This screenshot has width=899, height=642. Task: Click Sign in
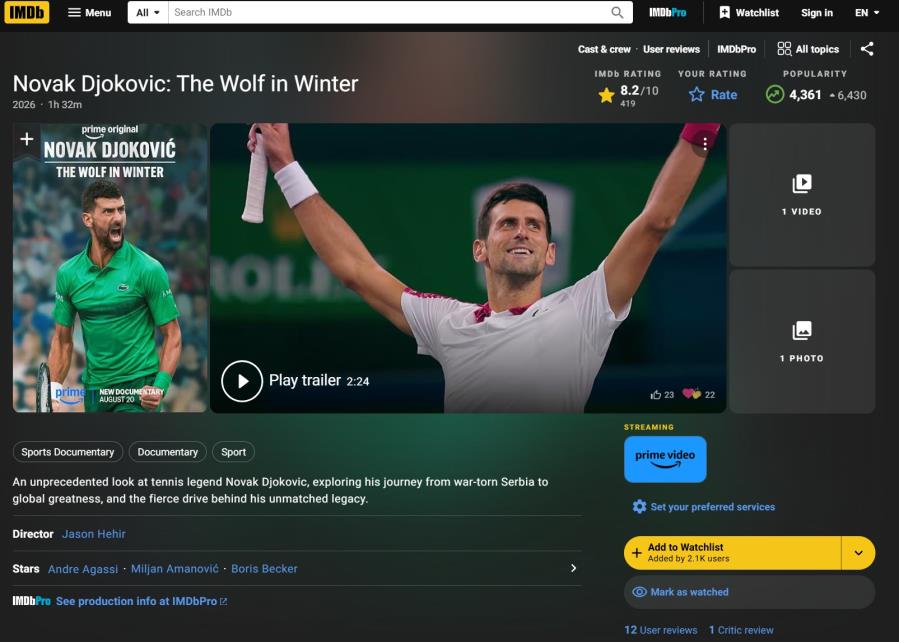(816, 13)
